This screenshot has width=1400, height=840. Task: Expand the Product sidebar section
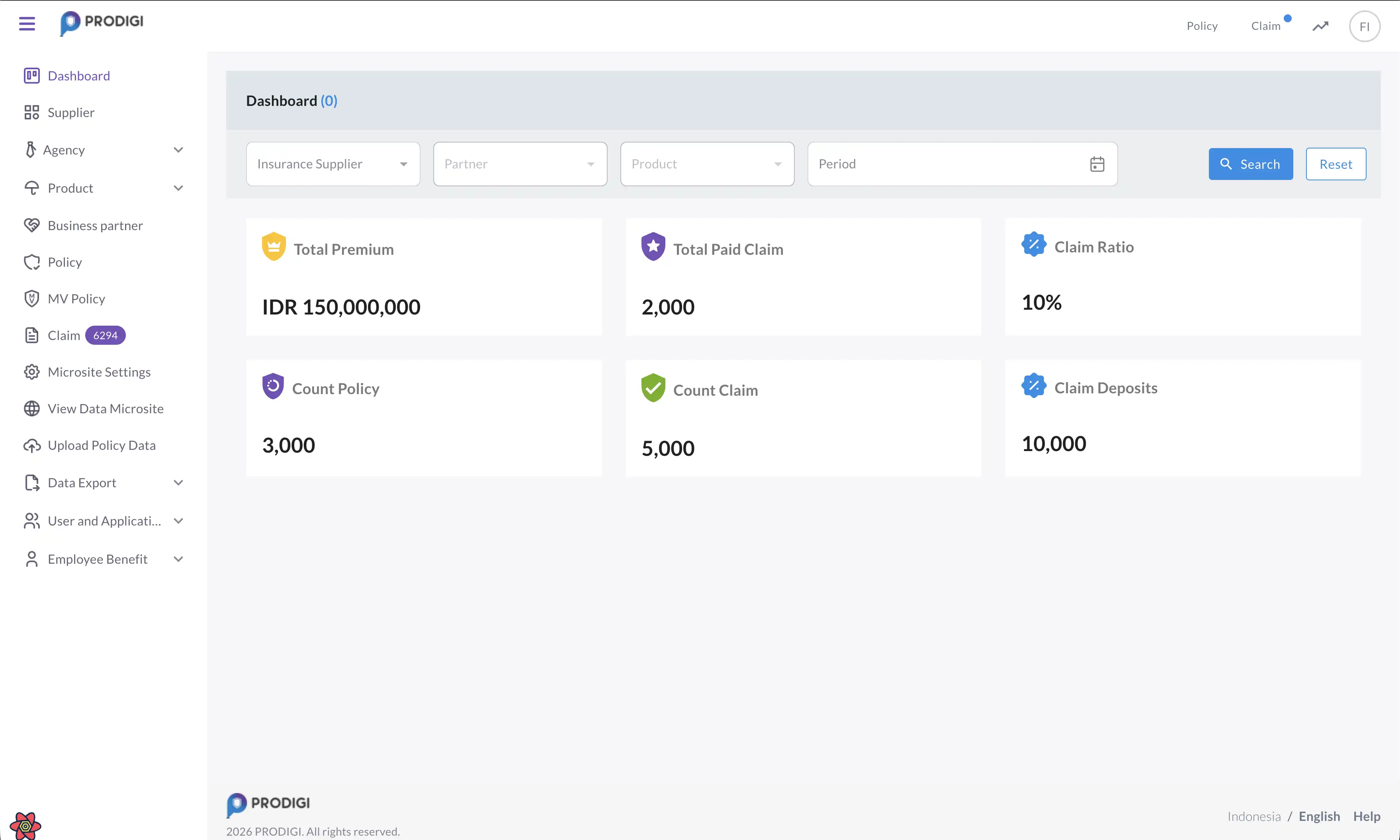point(178,188)
